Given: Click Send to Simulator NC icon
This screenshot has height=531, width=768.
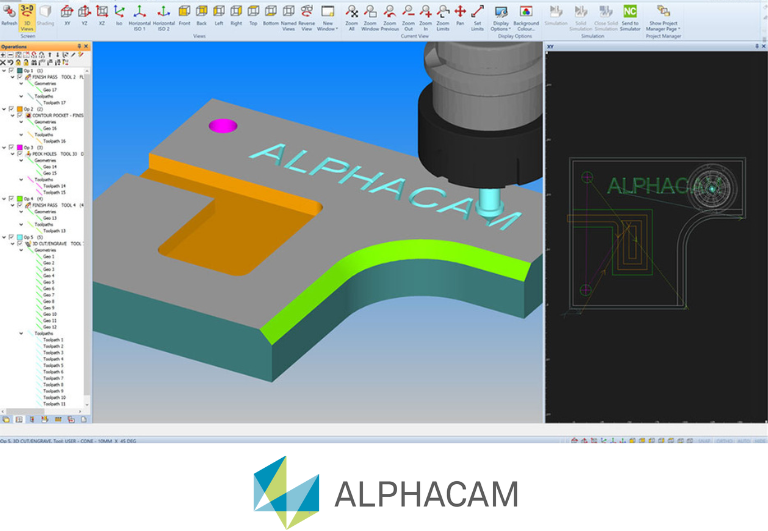Looking at the screenshot, I should [x=630, y=13].
